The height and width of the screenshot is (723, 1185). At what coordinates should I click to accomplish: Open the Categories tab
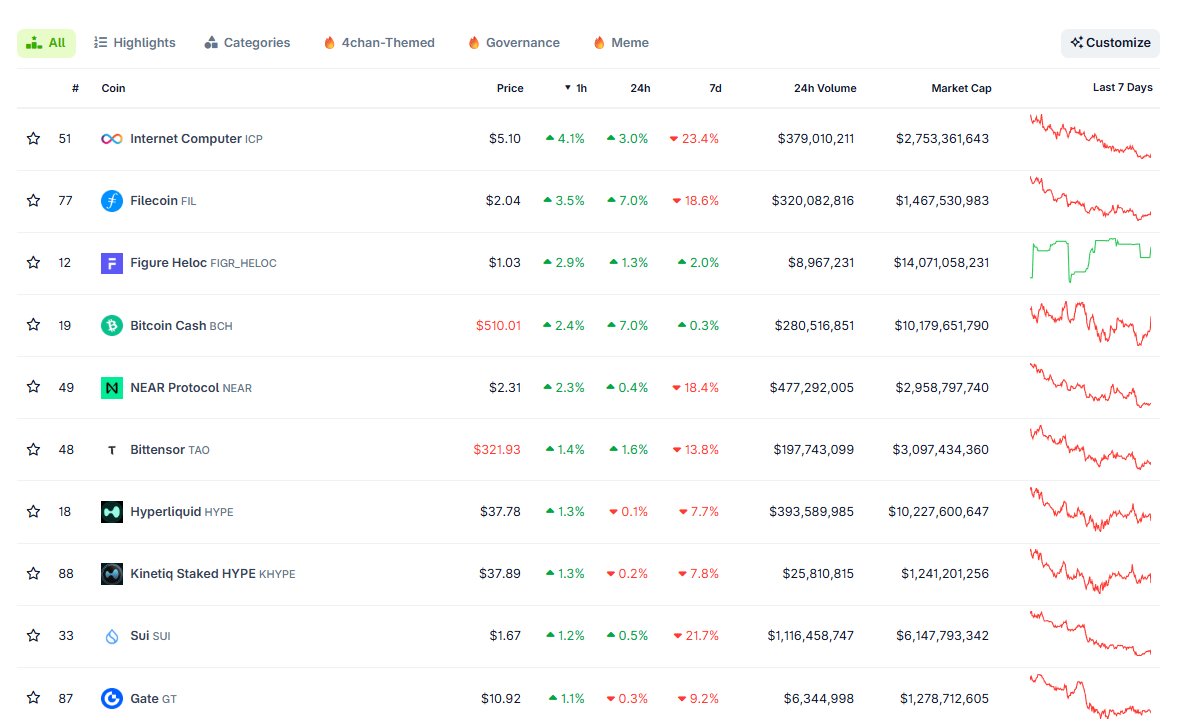click(x=247, y=43)
